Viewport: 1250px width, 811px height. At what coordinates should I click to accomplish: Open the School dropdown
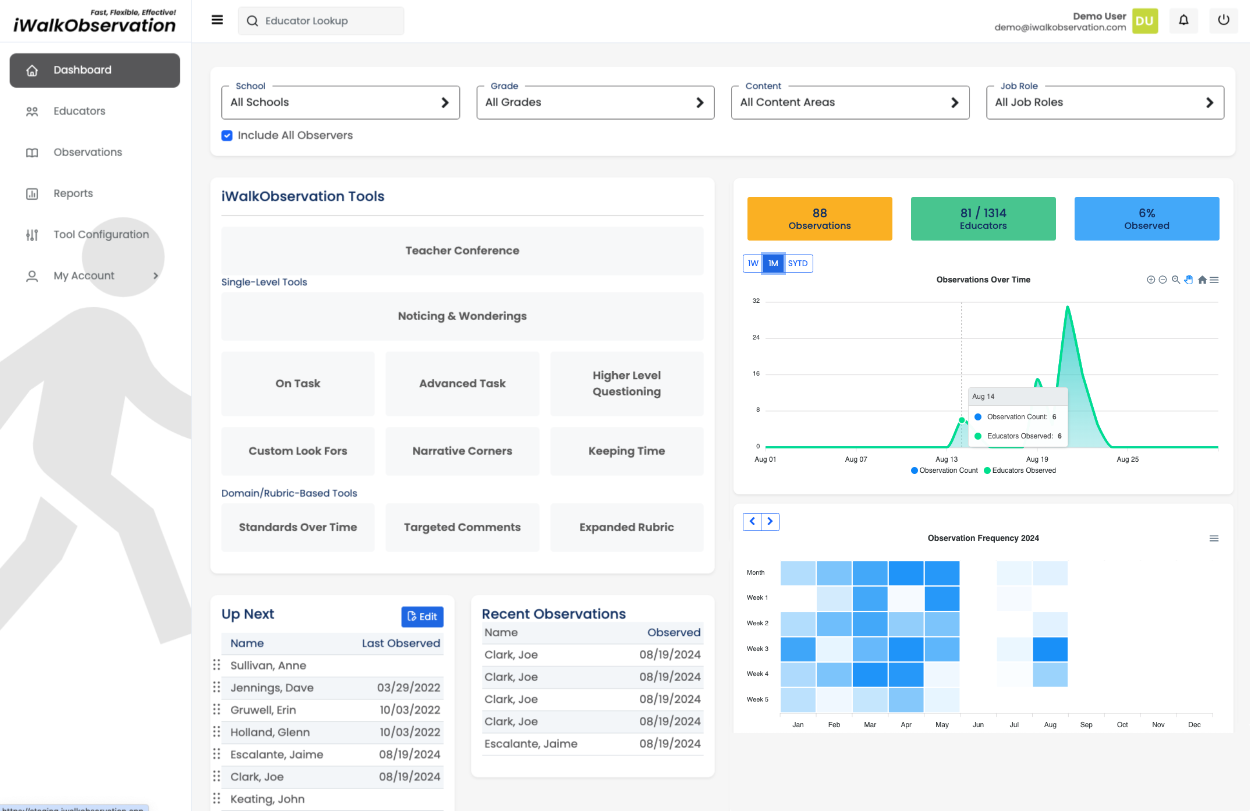point(340,102)
